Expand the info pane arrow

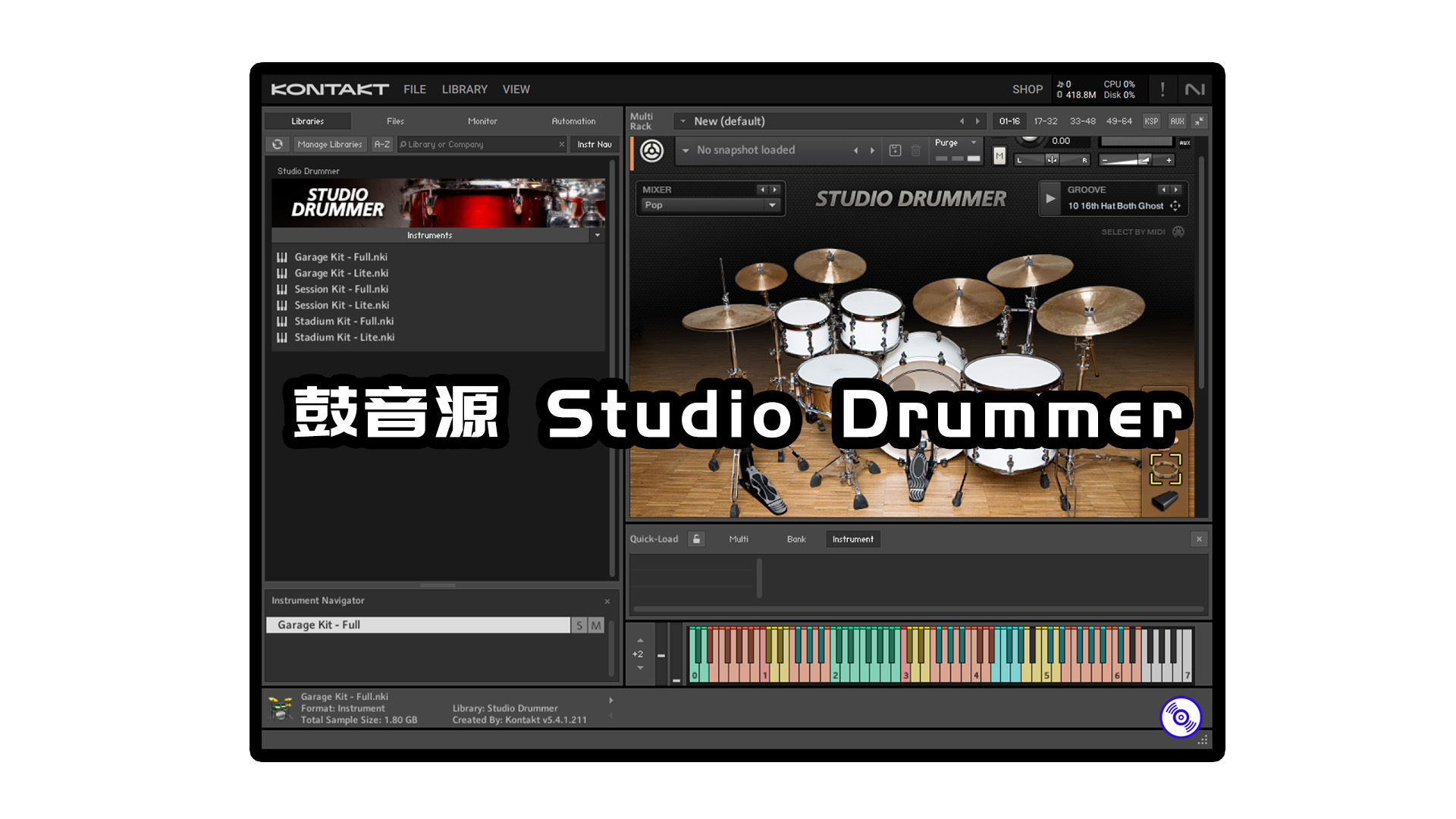pos(610,701)
